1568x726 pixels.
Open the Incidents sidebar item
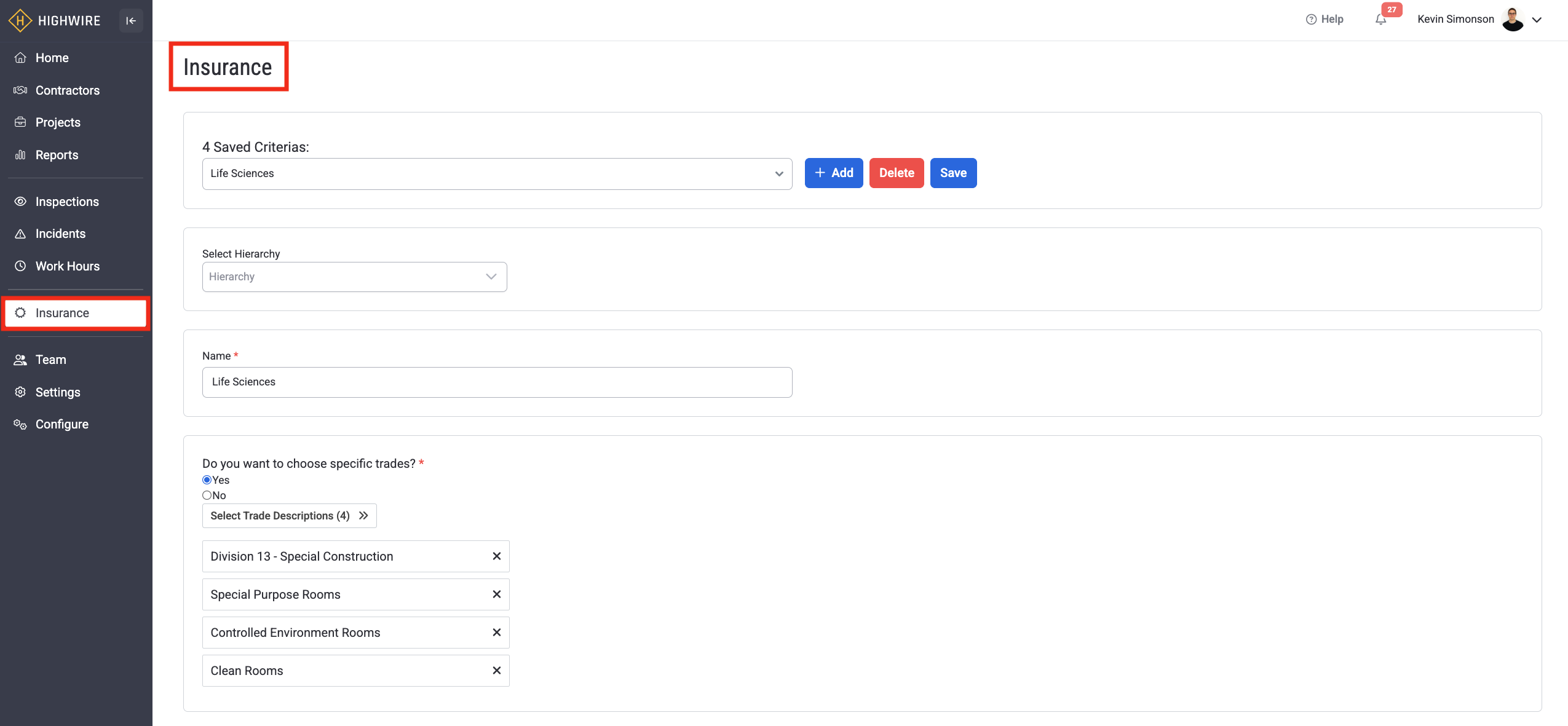(60, 234)
